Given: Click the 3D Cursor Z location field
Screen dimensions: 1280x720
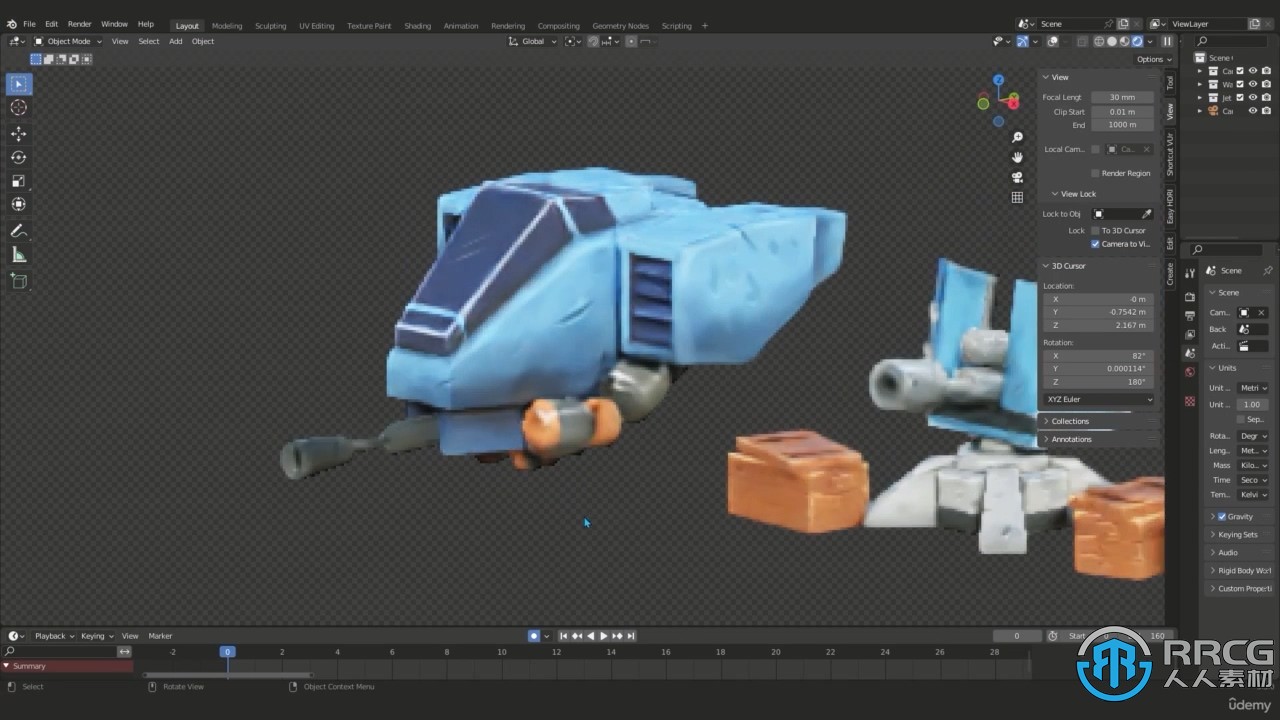Looking at the screenshot, I should coord(1098,326).
